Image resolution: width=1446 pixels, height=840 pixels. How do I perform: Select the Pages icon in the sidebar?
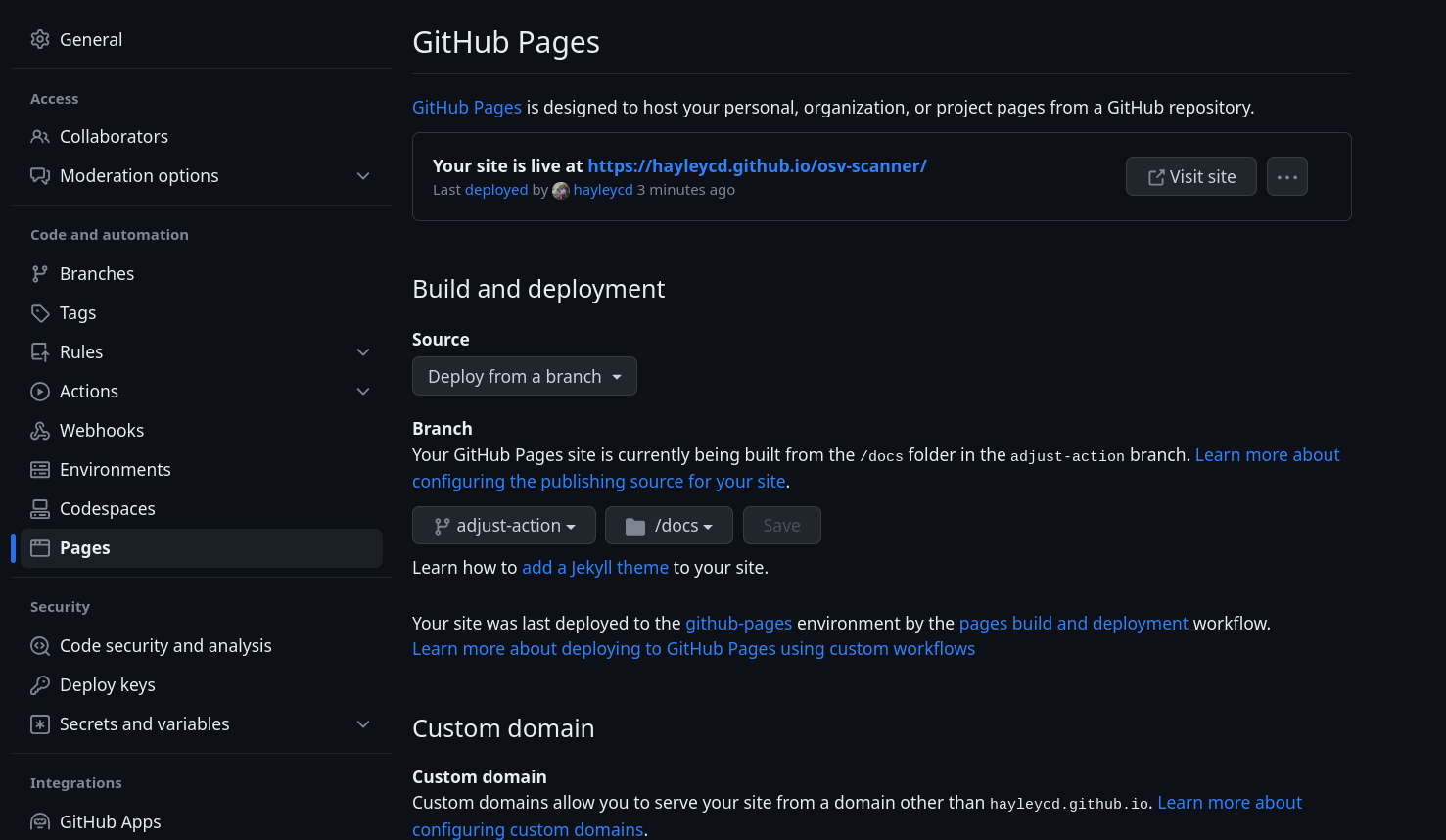(x=40, y=547)
